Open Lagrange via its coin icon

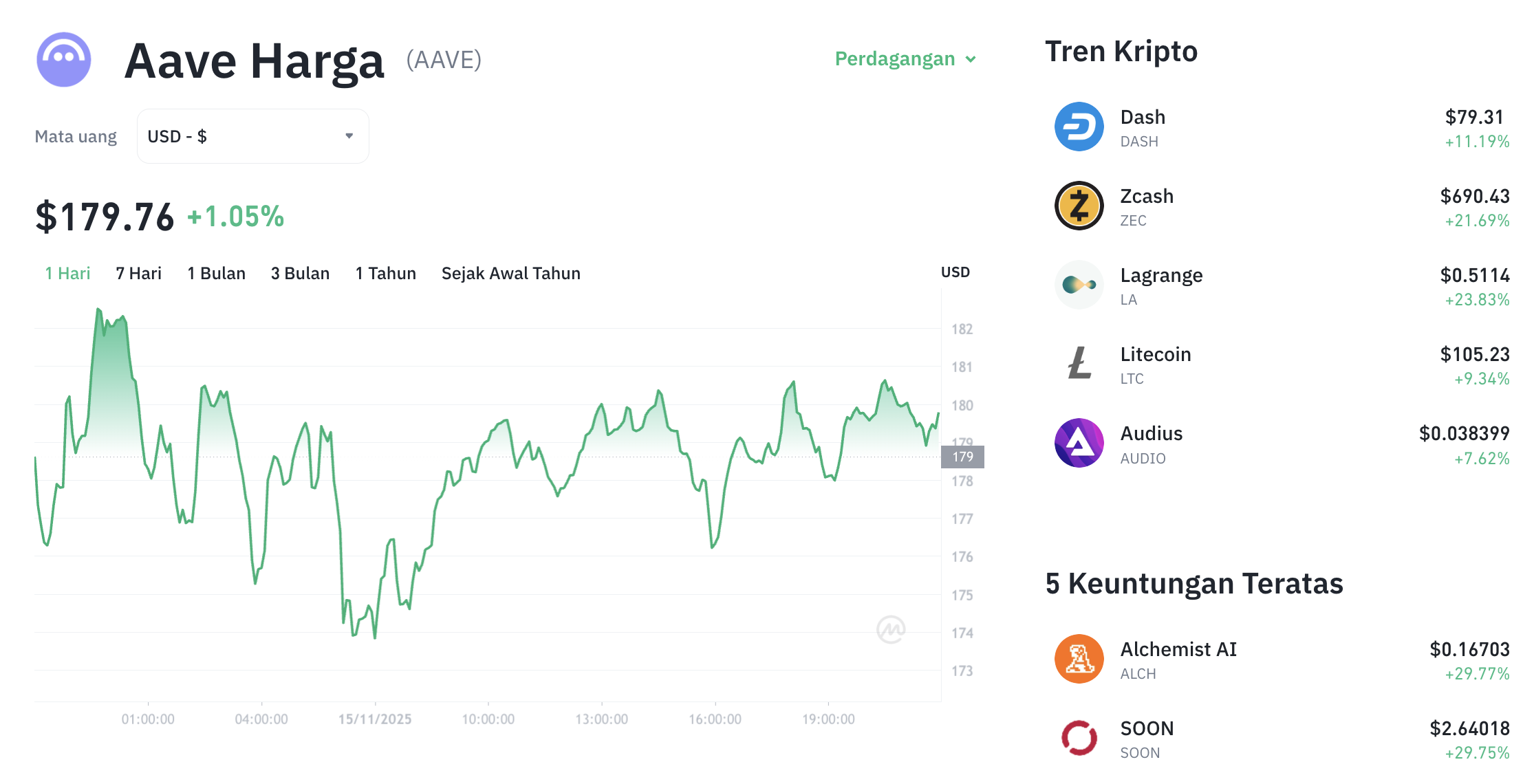1079,284
